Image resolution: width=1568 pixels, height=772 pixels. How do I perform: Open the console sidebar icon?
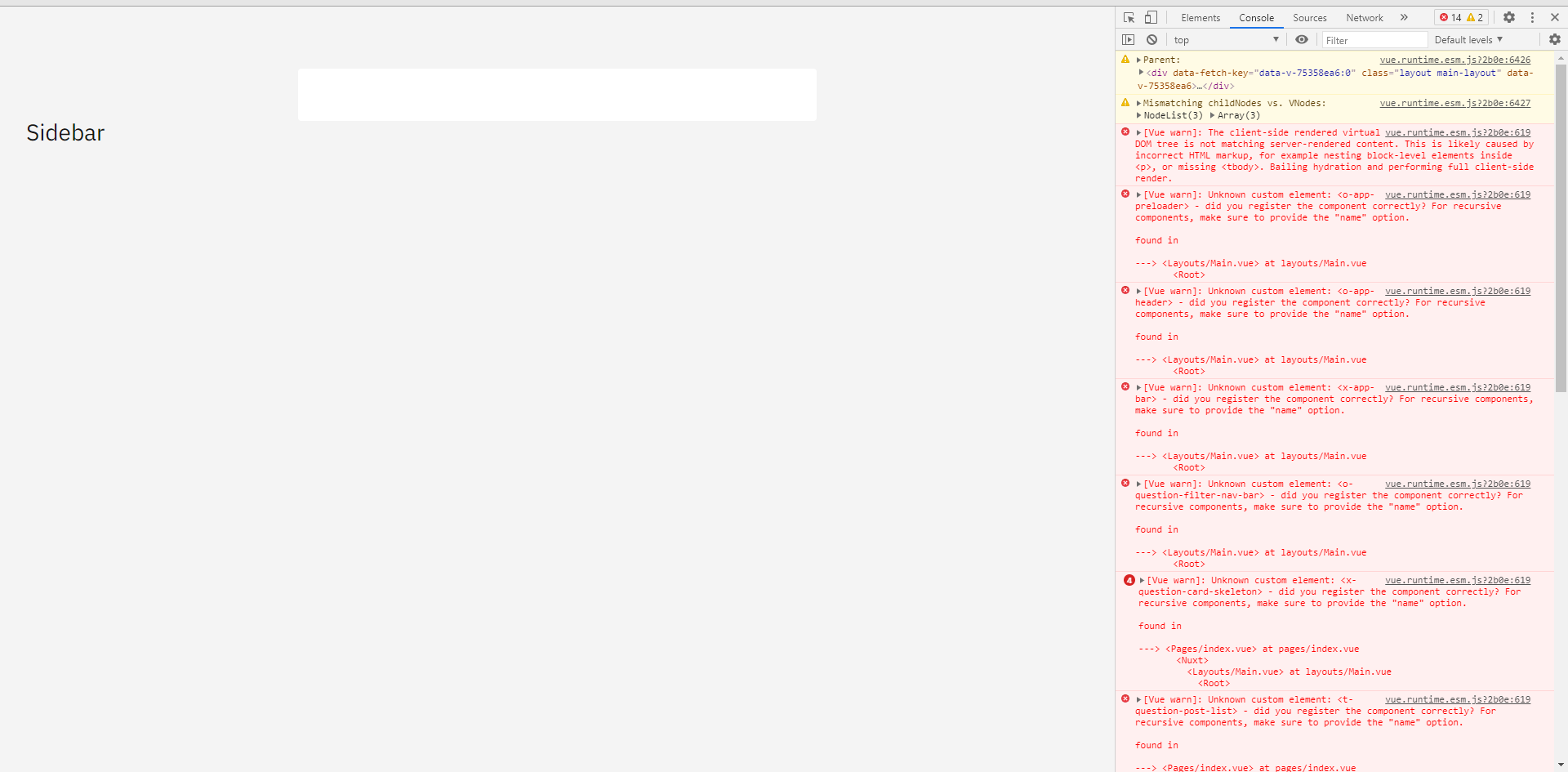[x=1129, y=39]
